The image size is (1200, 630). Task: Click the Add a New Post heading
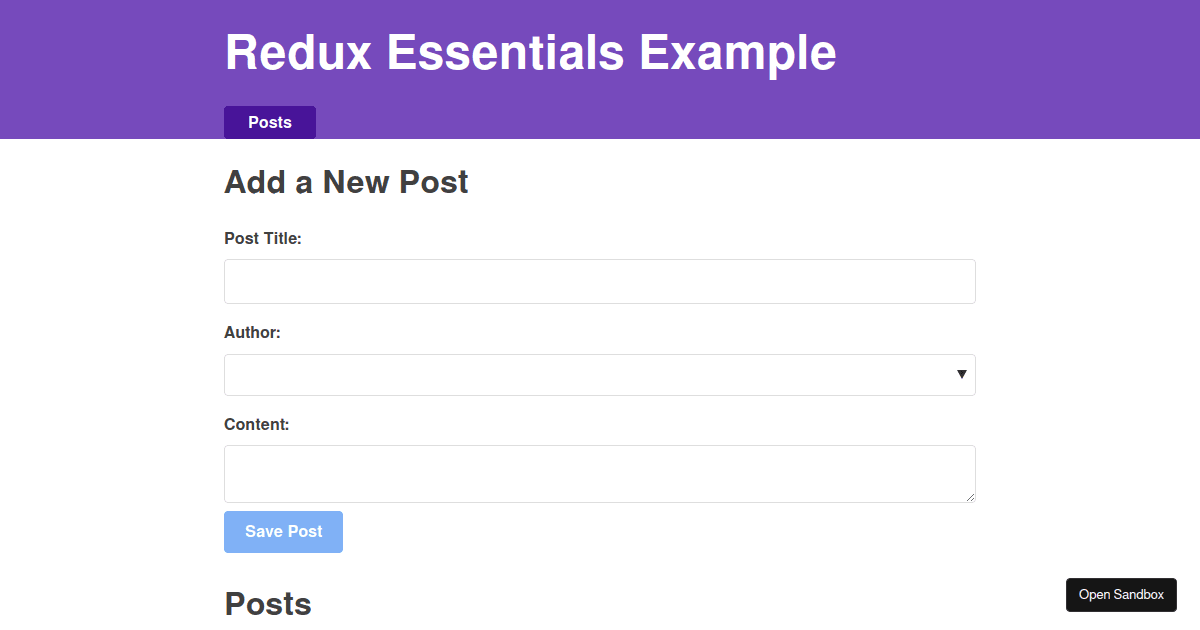tap(346, 182)
